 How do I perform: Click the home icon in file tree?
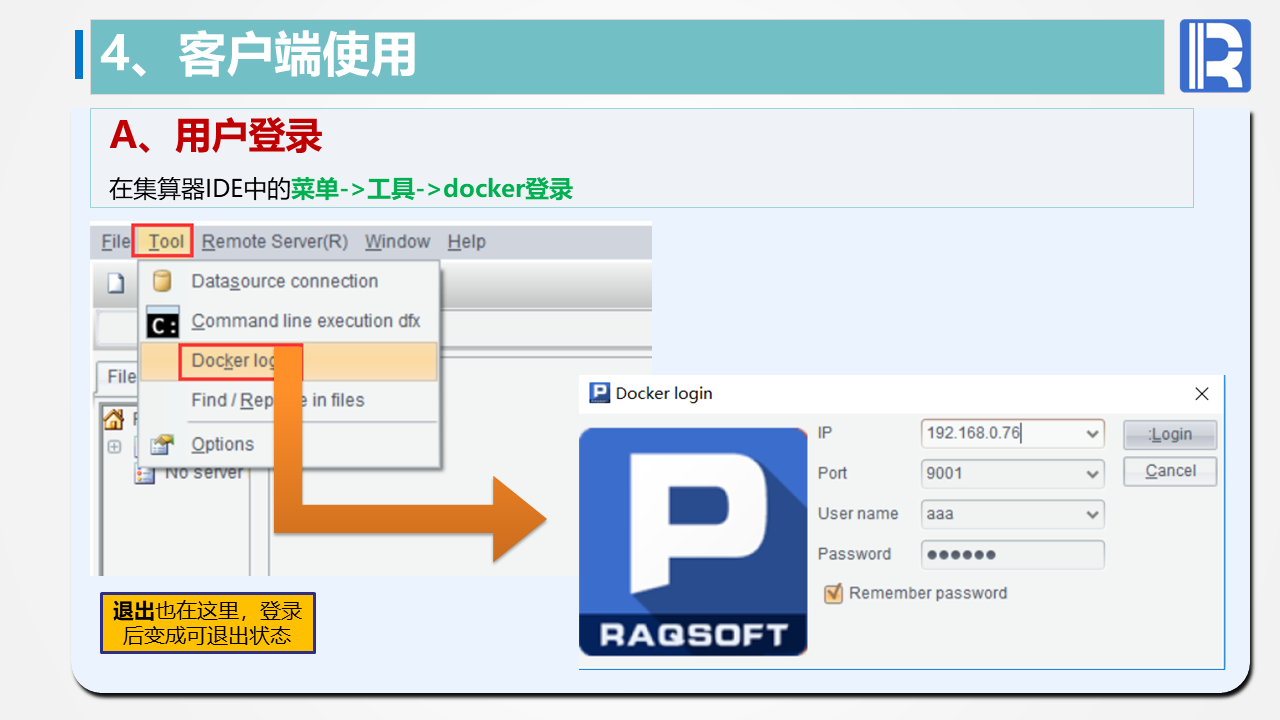tap(114, 420)
